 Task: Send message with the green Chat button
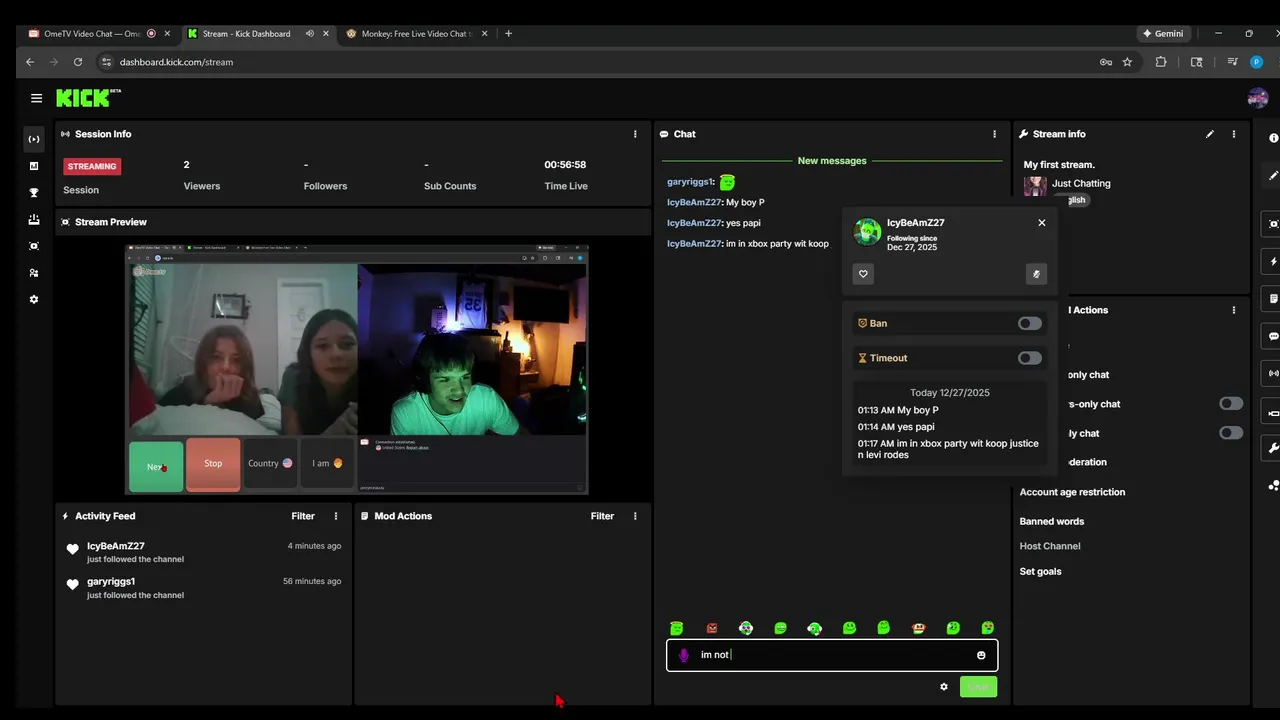click(978, 687)
